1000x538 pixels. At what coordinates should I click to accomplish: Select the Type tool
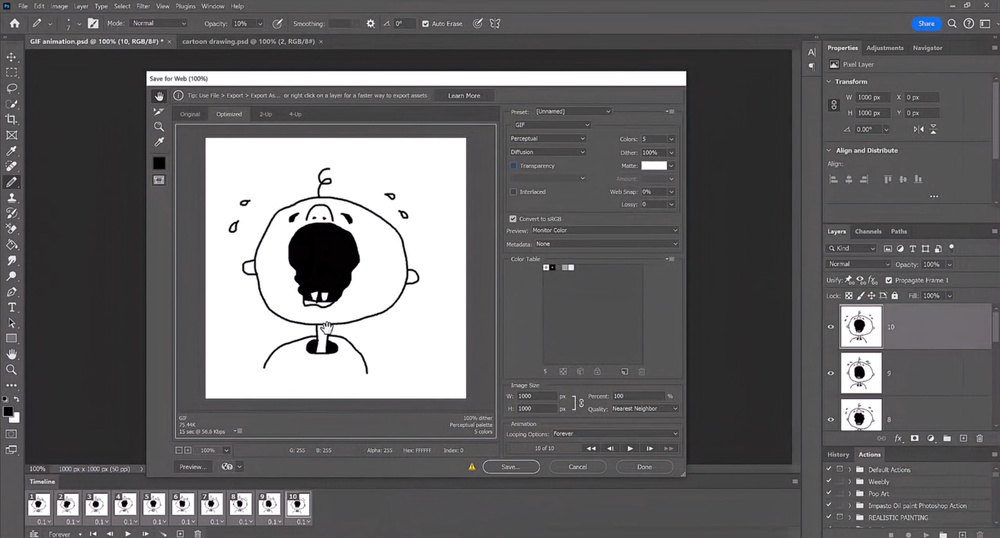click(x=11, y=307)
